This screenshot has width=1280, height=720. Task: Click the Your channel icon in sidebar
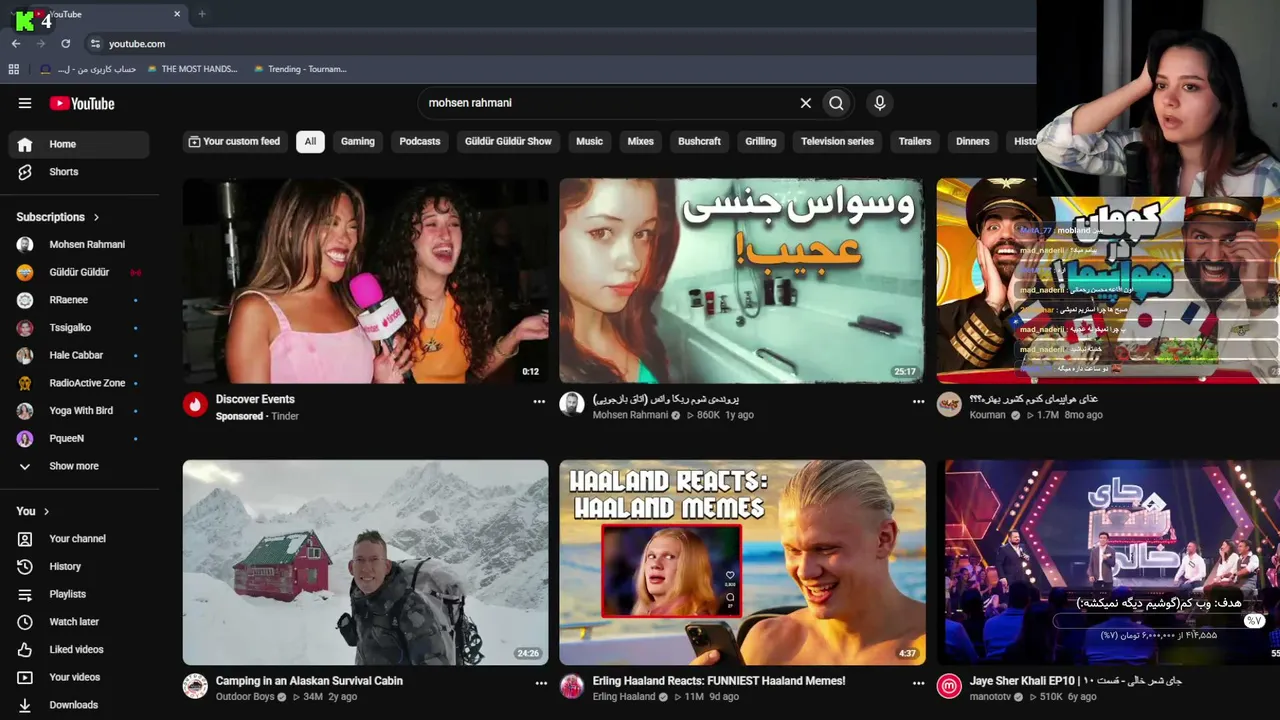tap(25, 539)
